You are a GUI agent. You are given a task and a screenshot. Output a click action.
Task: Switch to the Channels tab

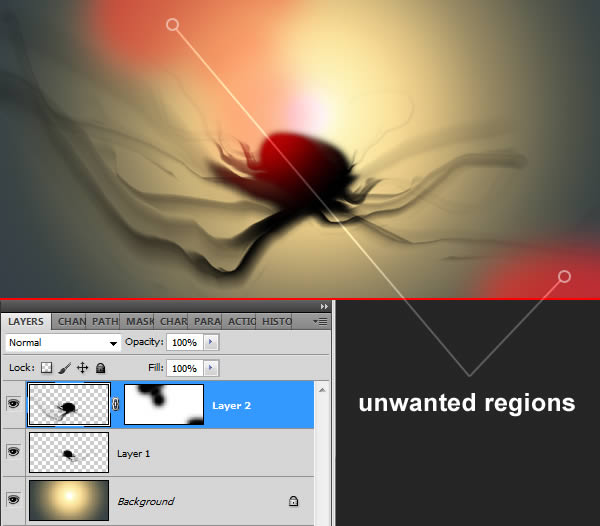pyautogui.click(x=71, y=321)
